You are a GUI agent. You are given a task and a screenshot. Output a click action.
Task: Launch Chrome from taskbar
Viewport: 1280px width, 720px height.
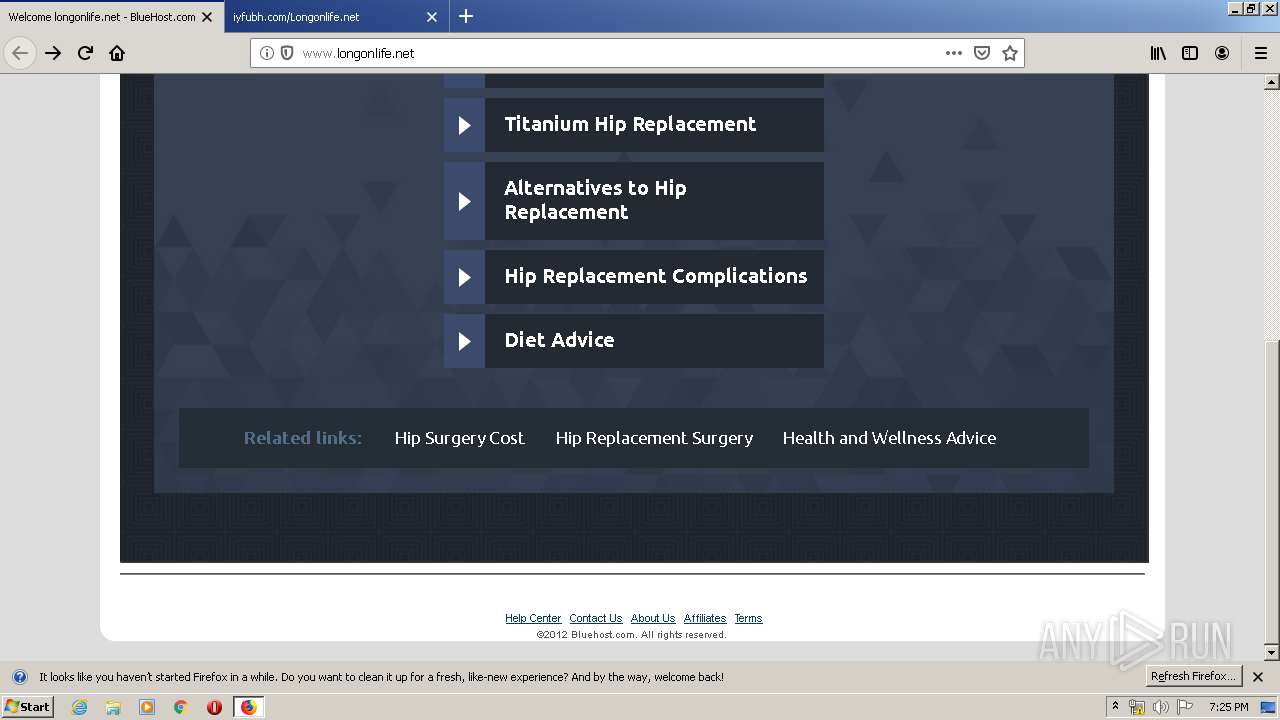pos(181,707)
